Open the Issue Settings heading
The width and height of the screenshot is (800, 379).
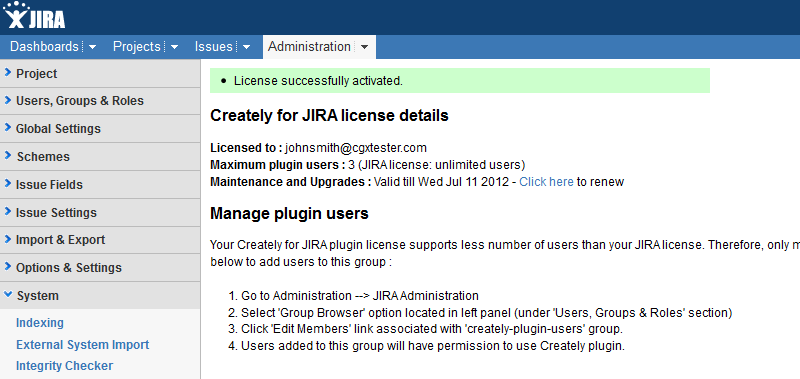(56, 213)
